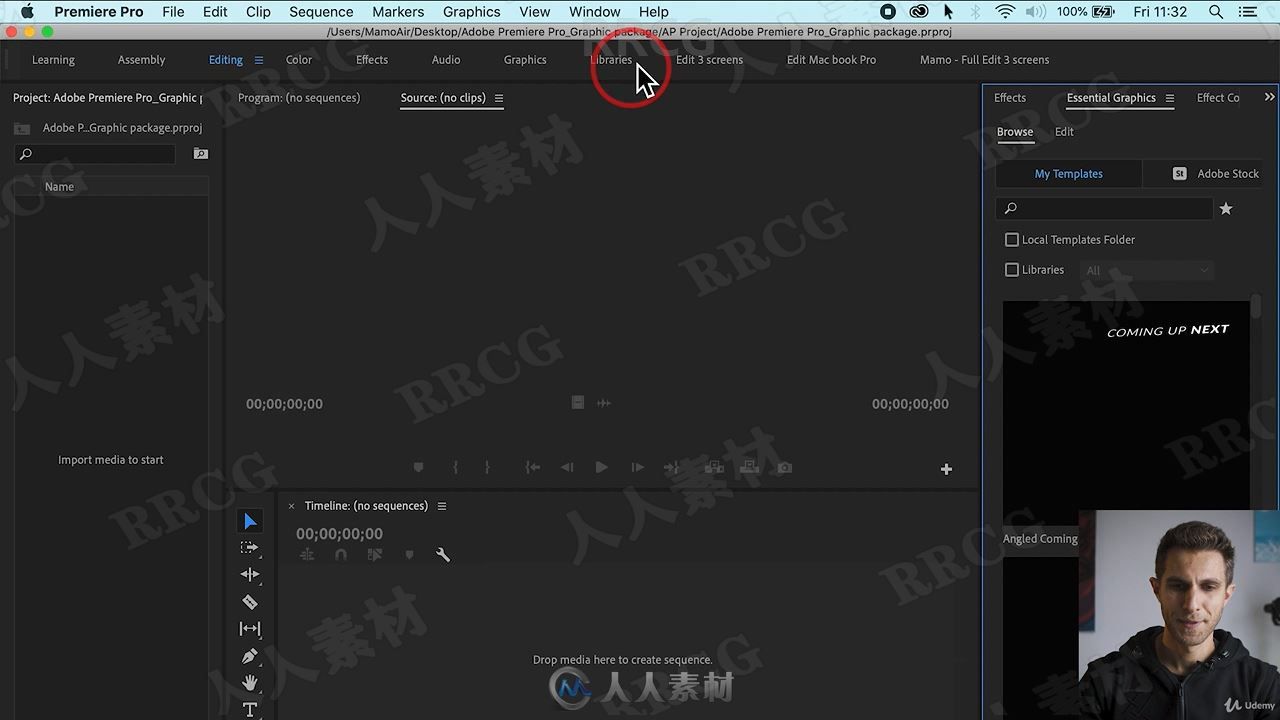Open the Edit tab in Essential Graphics
1280x720 pixels.
pyautogui.click(x=1064, y=132)
